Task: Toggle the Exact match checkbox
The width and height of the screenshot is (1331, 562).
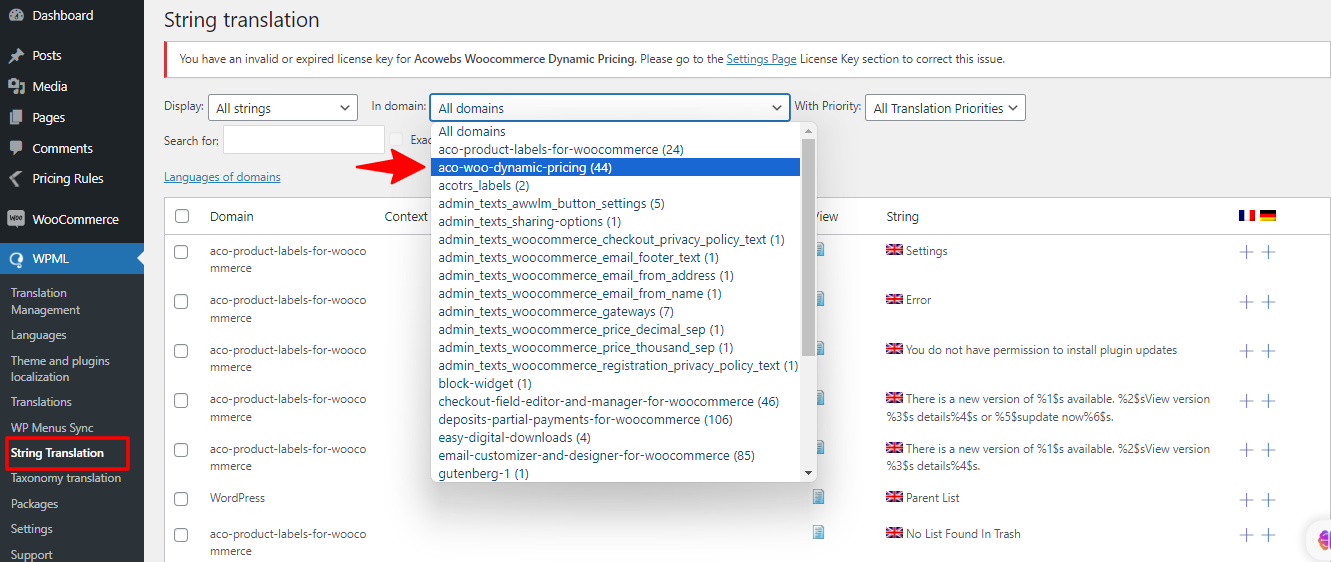Action: (397, 140)
